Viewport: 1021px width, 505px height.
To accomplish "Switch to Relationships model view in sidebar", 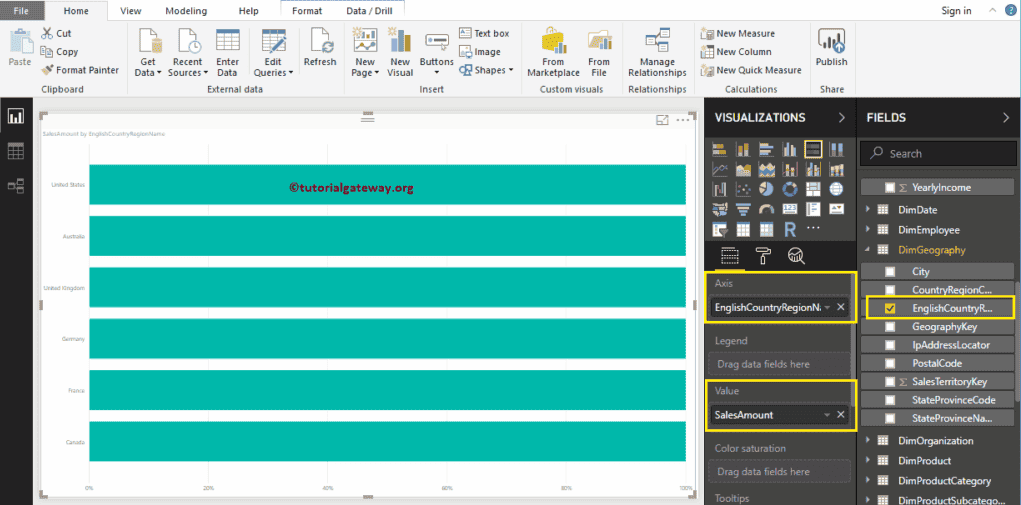I will point(16,187).
